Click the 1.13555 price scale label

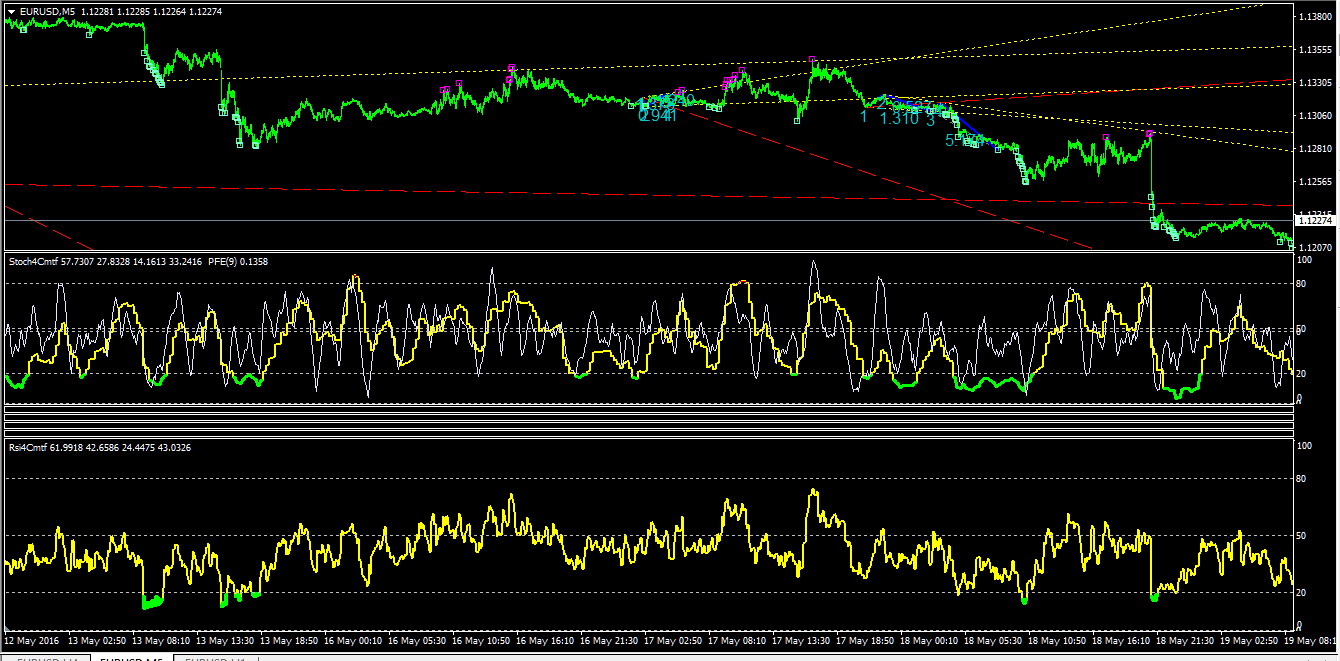pyautogui.click(x=1317, y=50)
